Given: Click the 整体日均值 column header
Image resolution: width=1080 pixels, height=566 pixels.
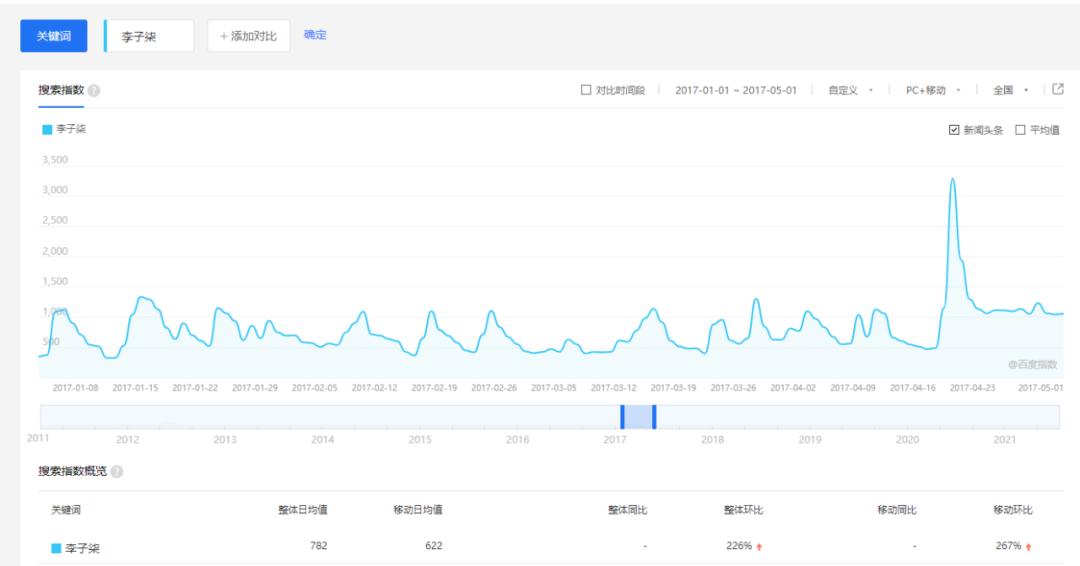Looking at the screenshot, I should 302,510.
